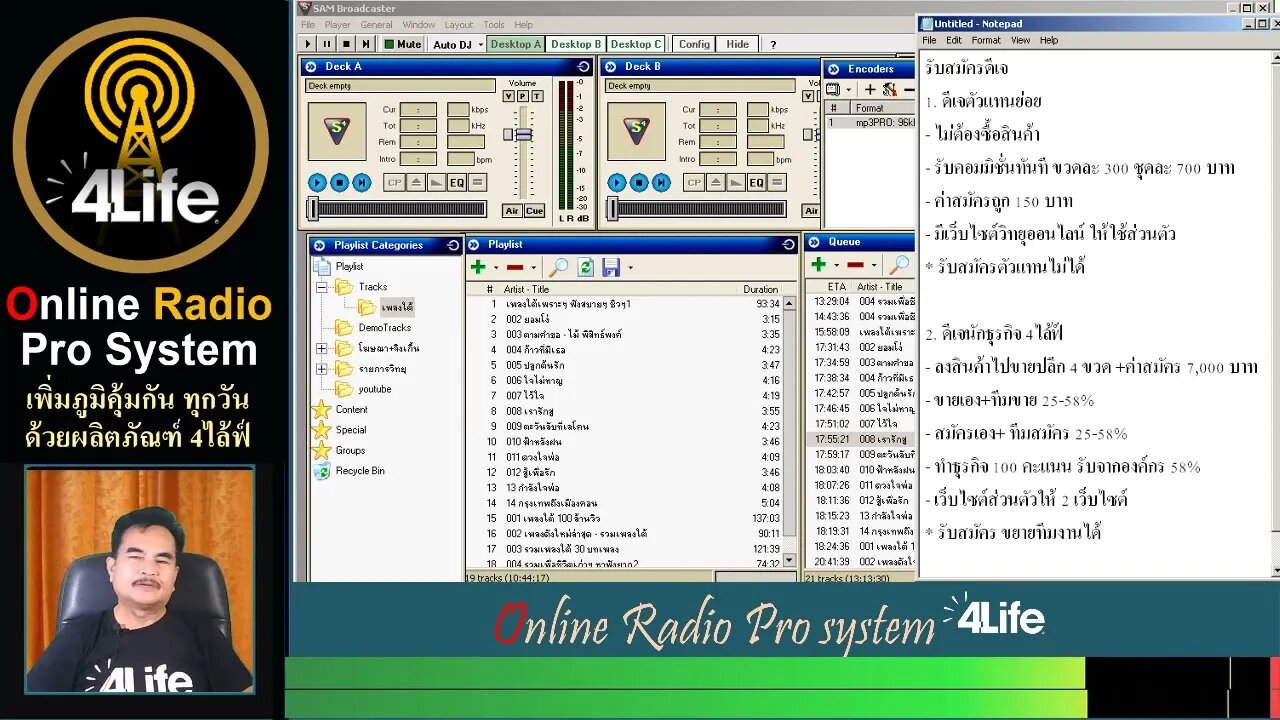Open the Tools menu
Viewport: 1280px width, 720px height.
[x=494, y=25]
